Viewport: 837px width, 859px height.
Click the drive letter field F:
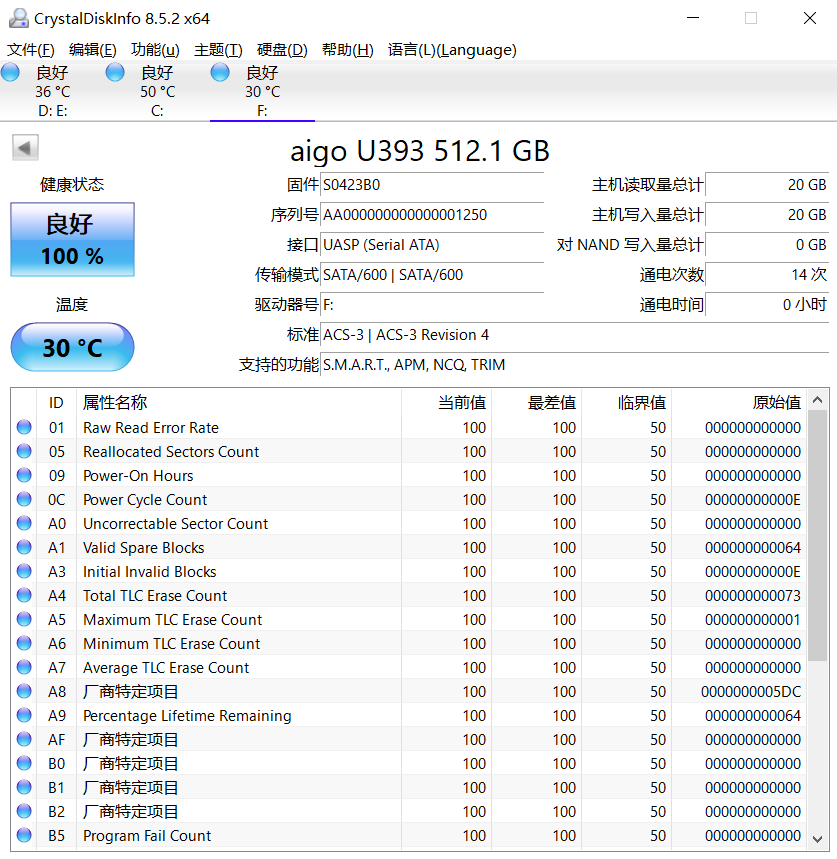click(432, 305)
